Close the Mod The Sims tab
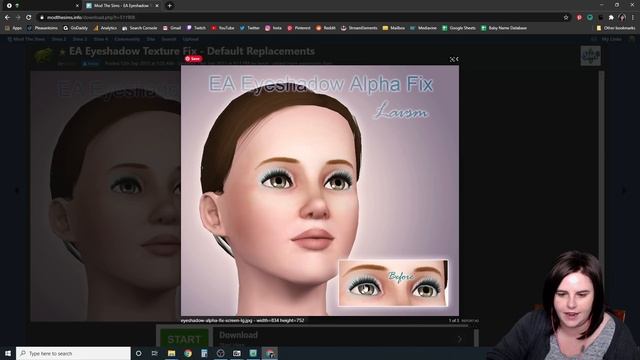Image resolution: width=640 pixels, height=360 pixels. point(157,6)
